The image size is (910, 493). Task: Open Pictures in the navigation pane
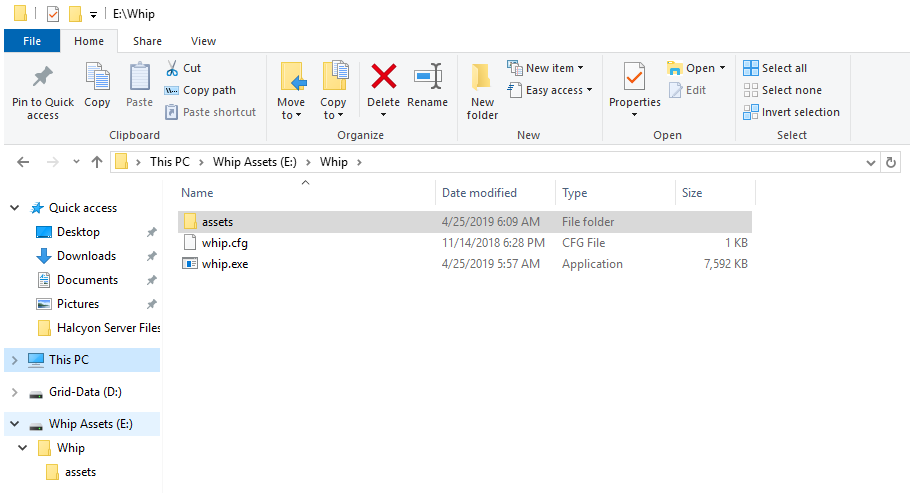point(78,304)
